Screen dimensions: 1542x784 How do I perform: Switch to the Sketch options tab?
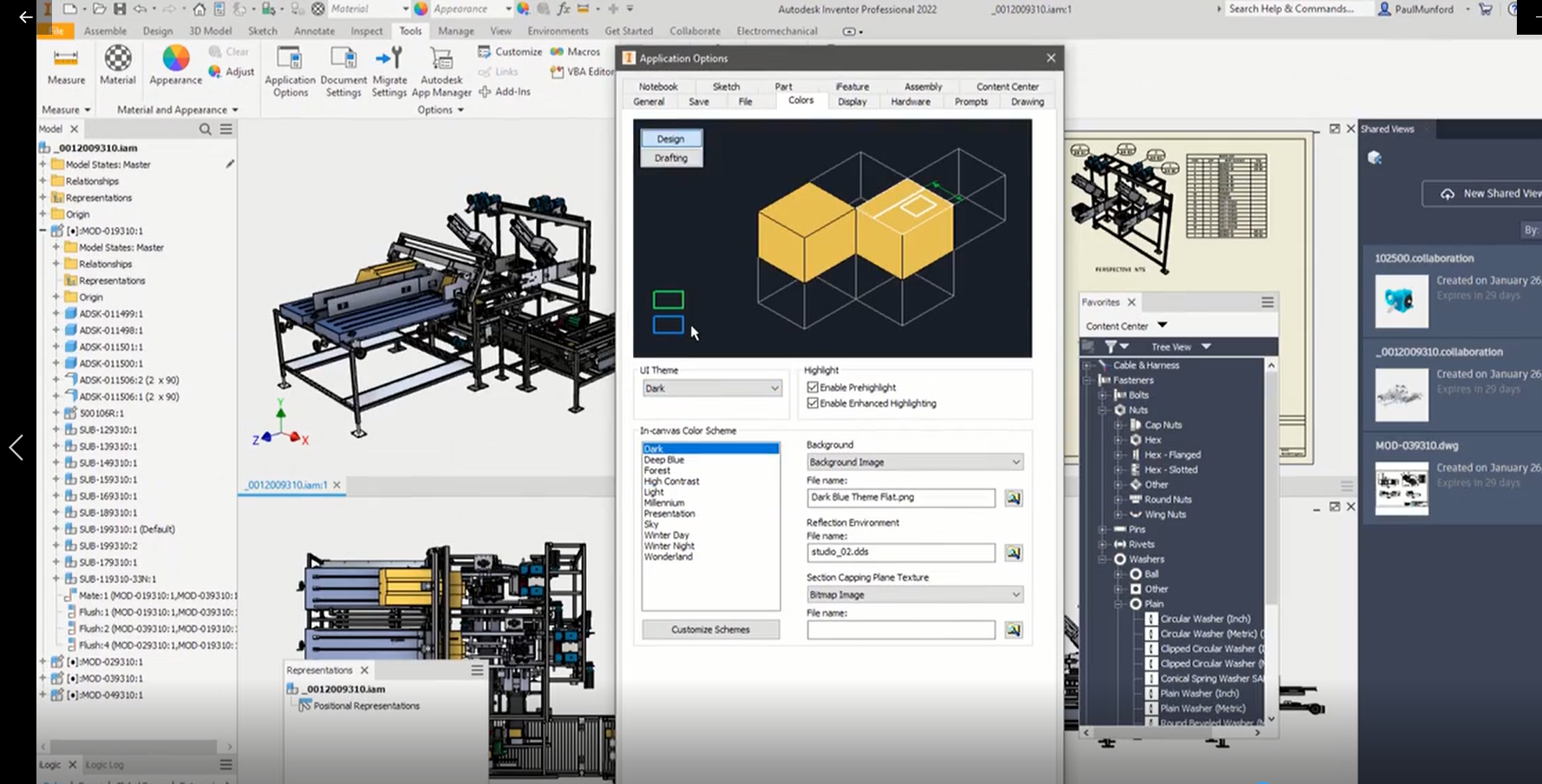pos(726,87)
